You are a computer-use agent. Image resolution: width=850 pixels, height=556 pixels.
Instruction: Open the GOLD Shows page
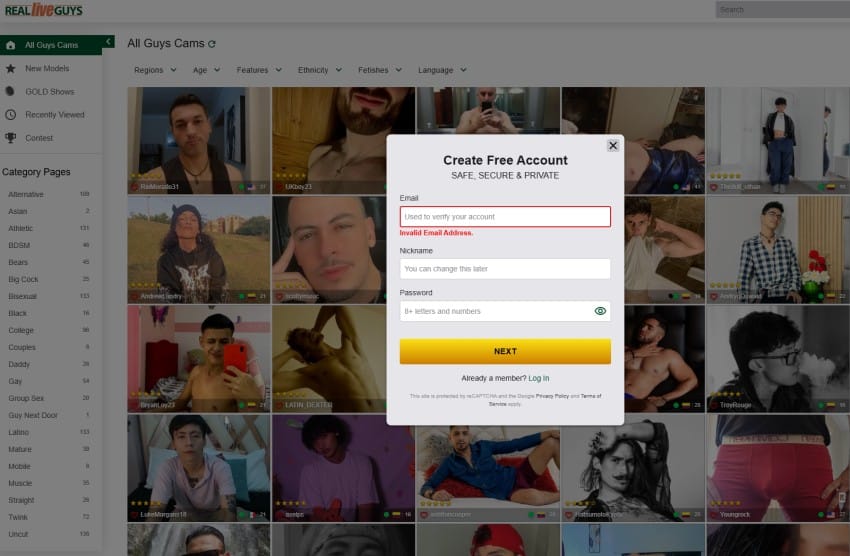tap(50, 92)
